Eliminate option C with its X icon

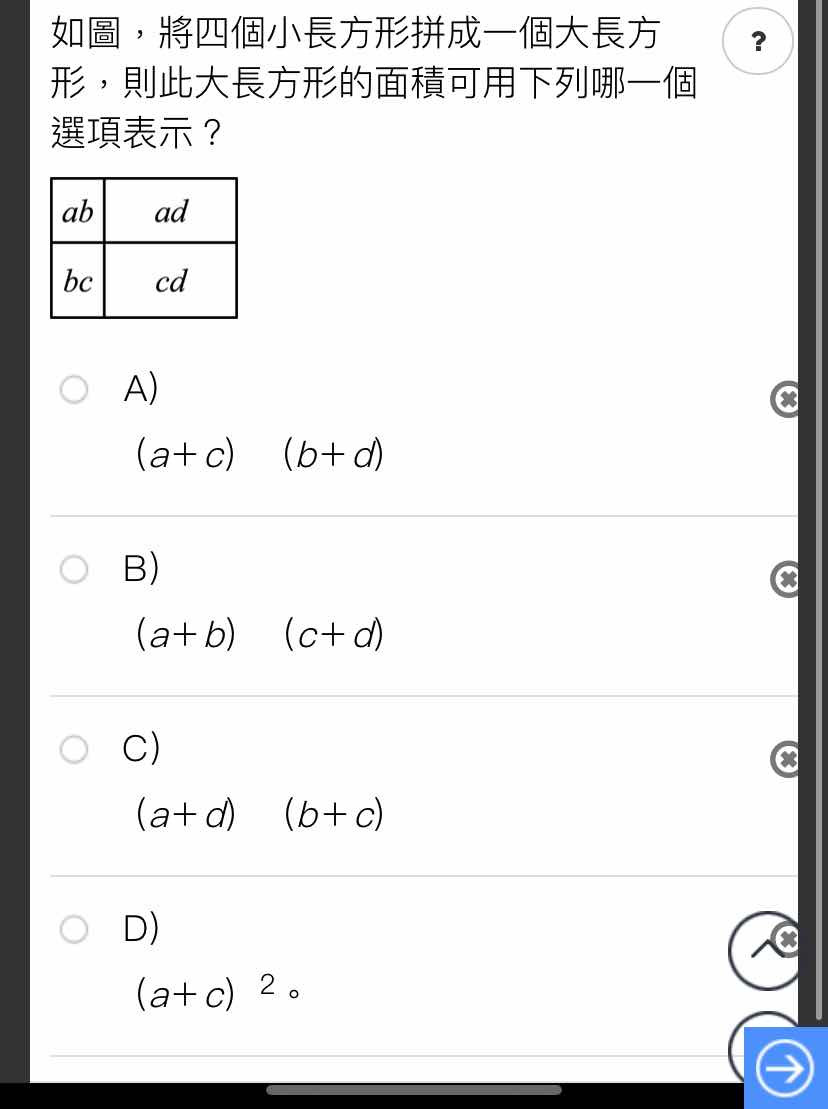coord(785,759)
